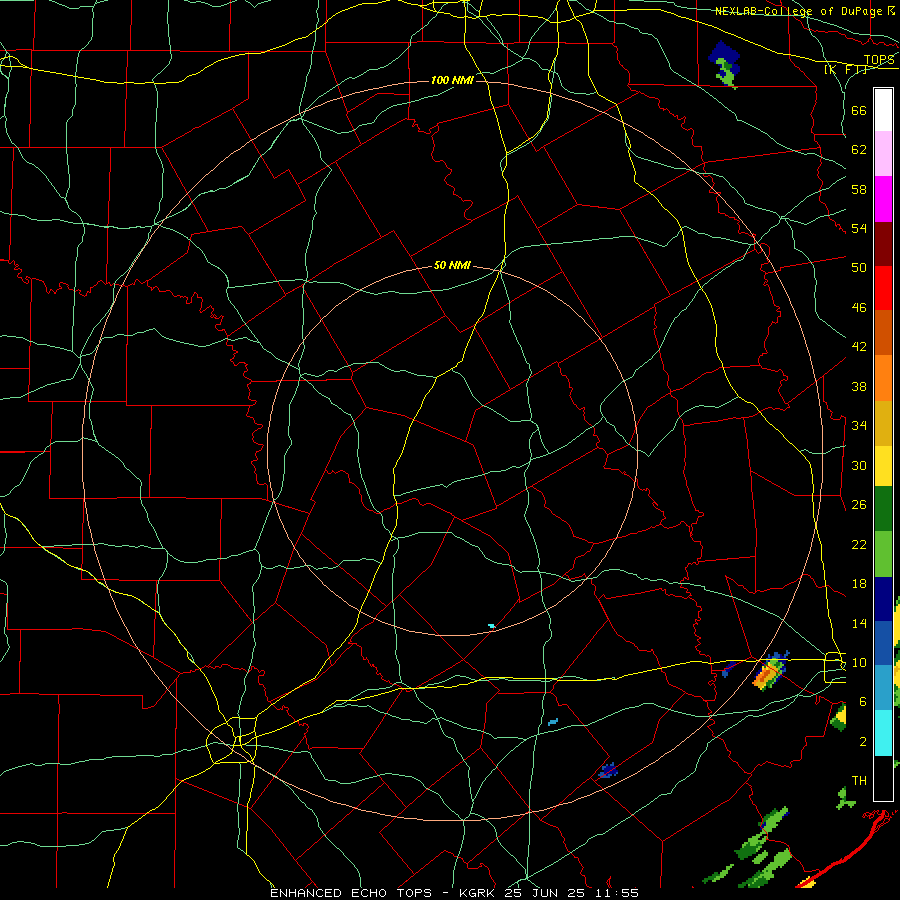Click the "TH" threshold legend label
The height and width of the screenshot is (900, 900).
tap(859, 781)
